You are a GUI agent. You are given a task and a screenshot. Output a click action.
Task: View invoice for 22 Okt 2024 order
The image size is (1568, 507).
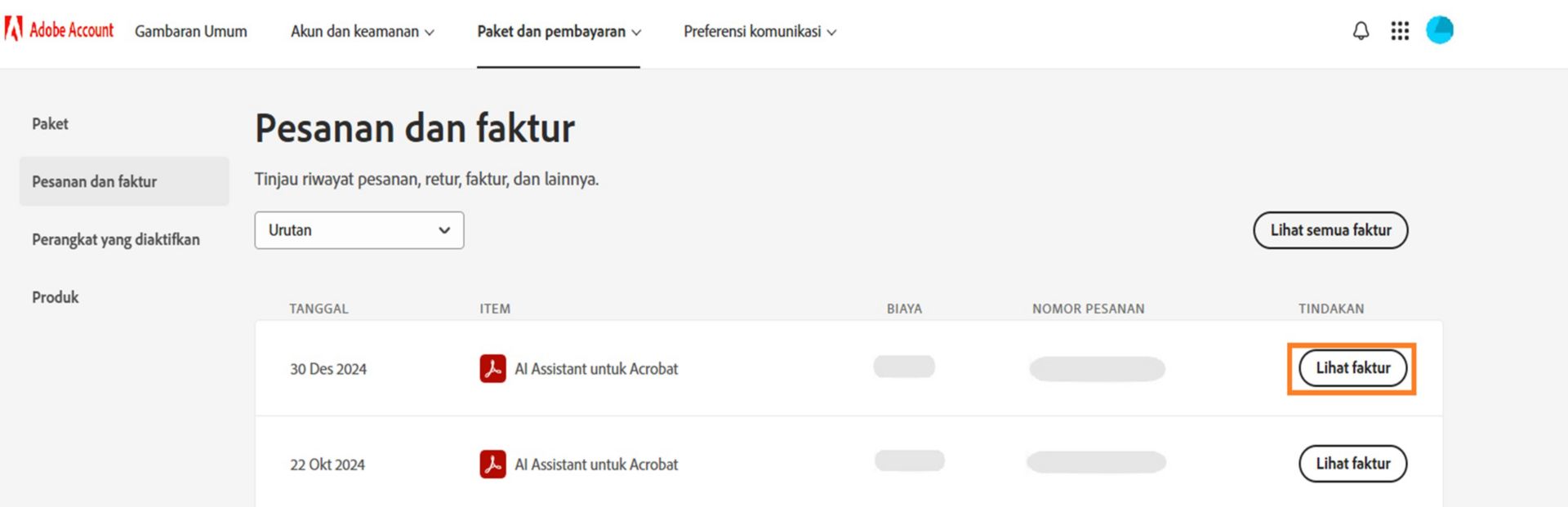(1352, 464)
